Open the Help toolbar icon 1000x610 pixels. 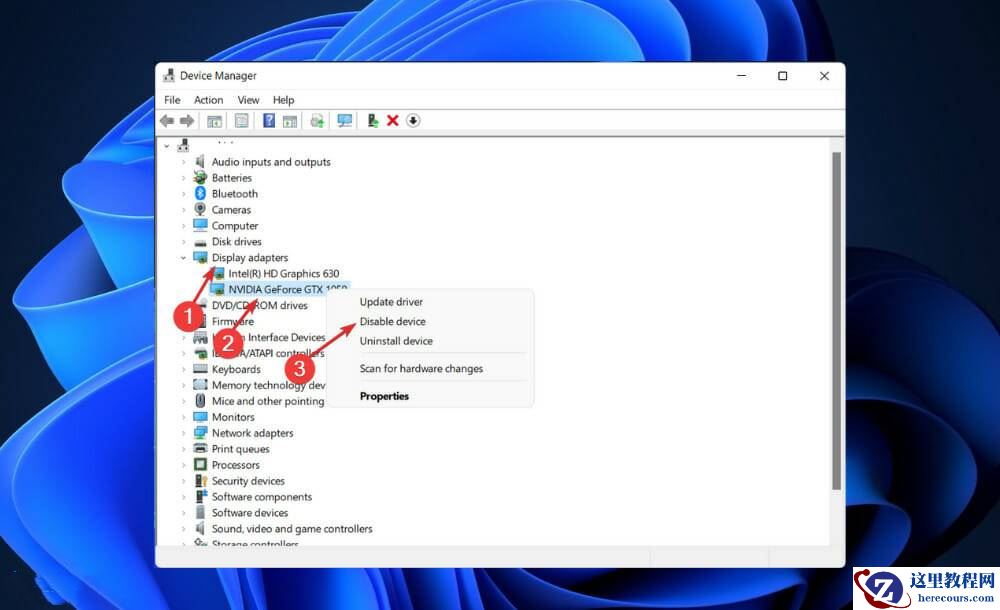pyautogui.click(x=267, y=120)
